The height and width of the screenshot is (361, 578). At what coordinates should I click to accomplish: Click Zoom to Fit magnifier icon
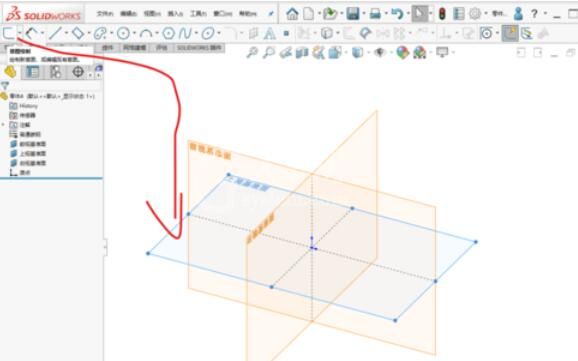(x=252, y=53)
